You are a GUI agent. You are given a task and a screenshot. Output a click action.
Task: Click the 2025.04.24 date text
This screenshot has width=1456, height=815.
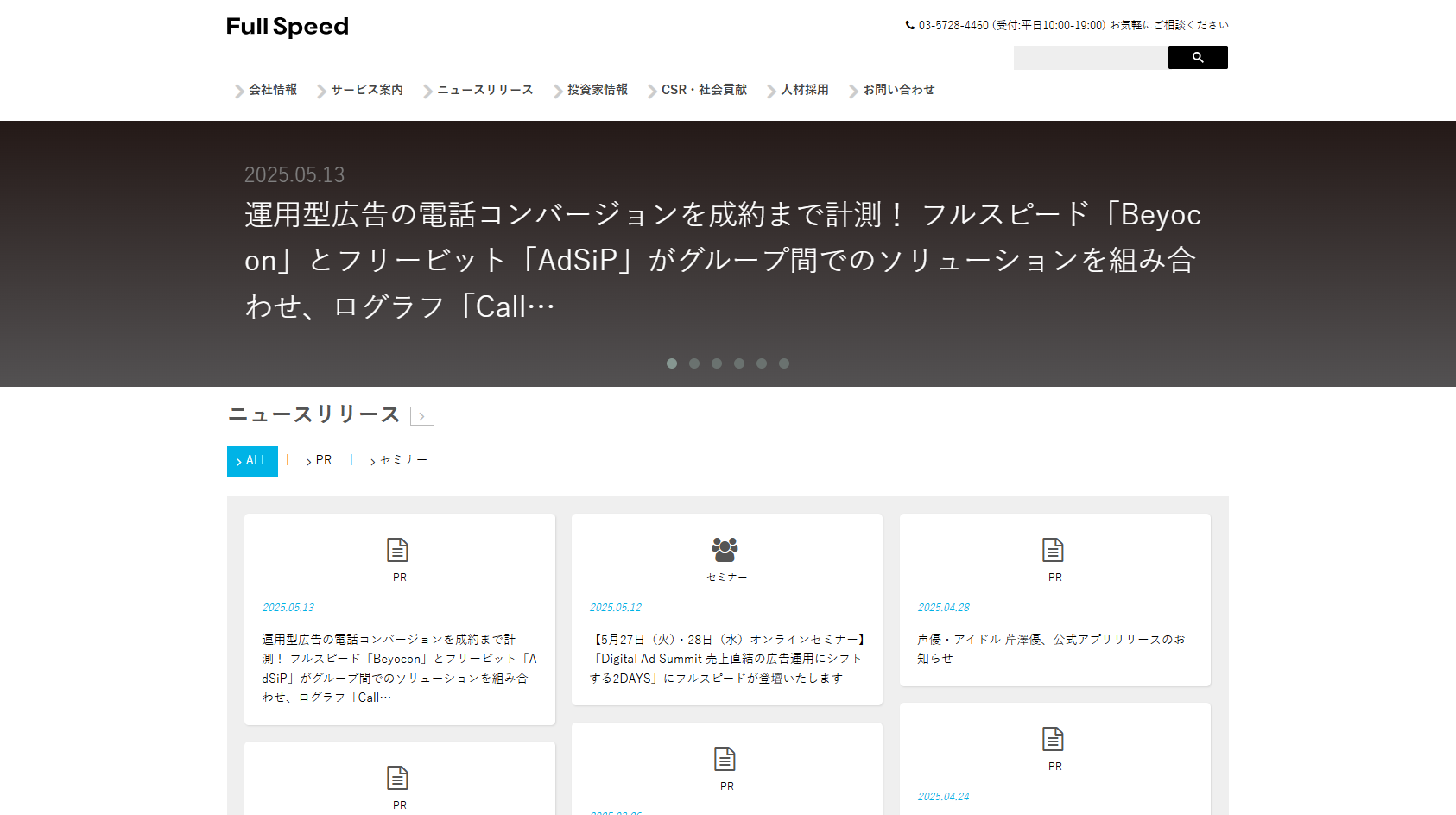[x=943, y=797]
